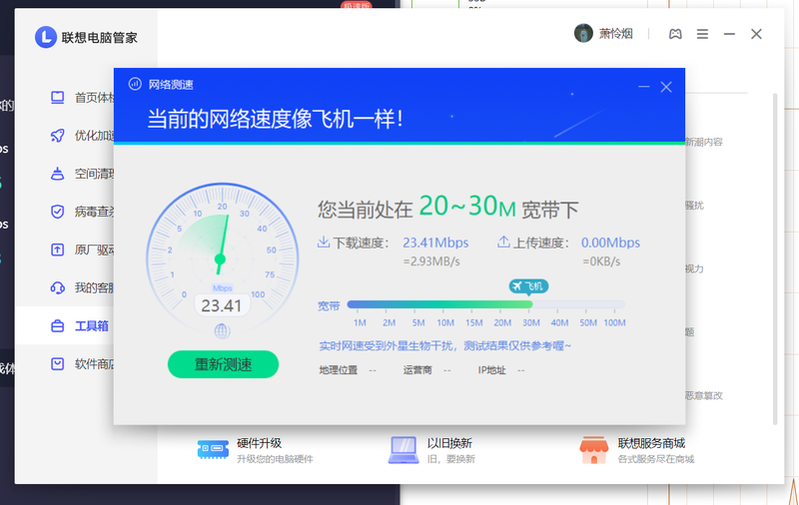799x505 pixels.
Task: Click the Lenovo PC Manager logo icon
Action: point(46,37)
